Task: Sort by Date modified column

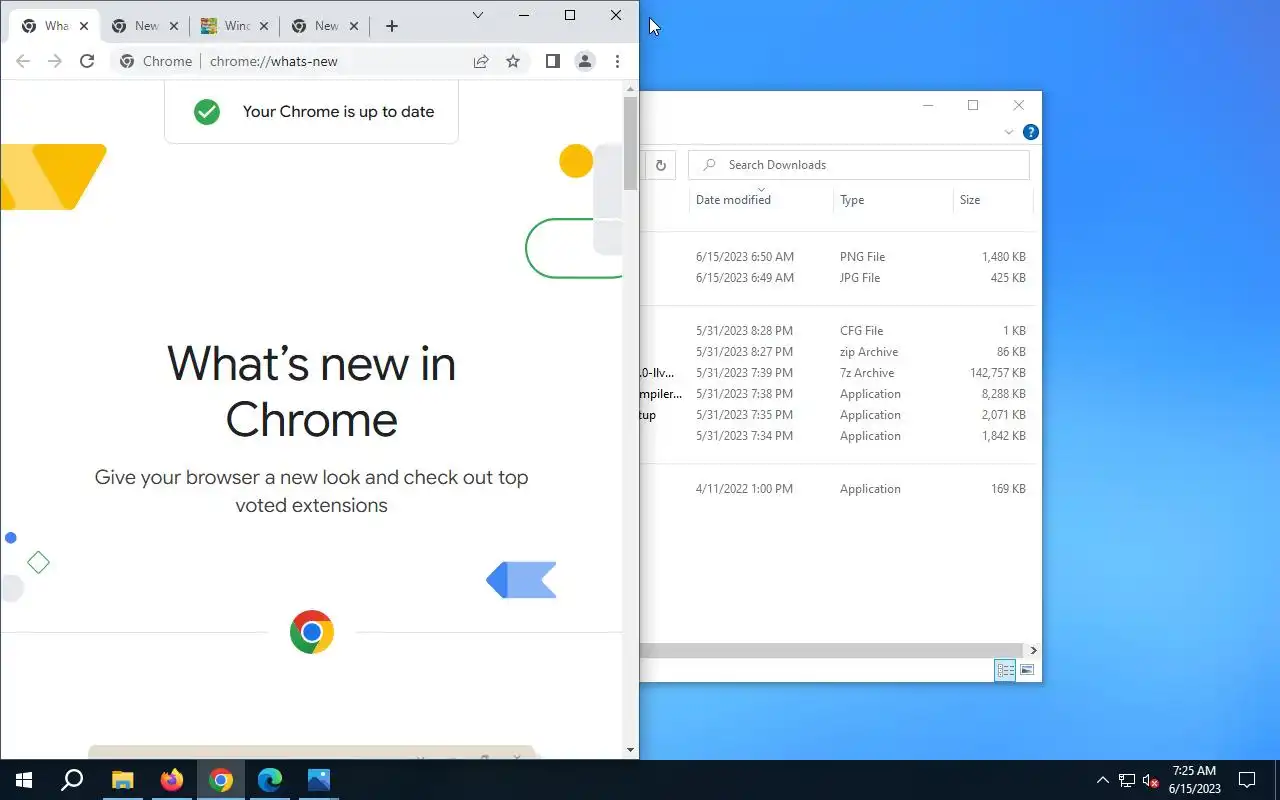Action: point(760,200)
